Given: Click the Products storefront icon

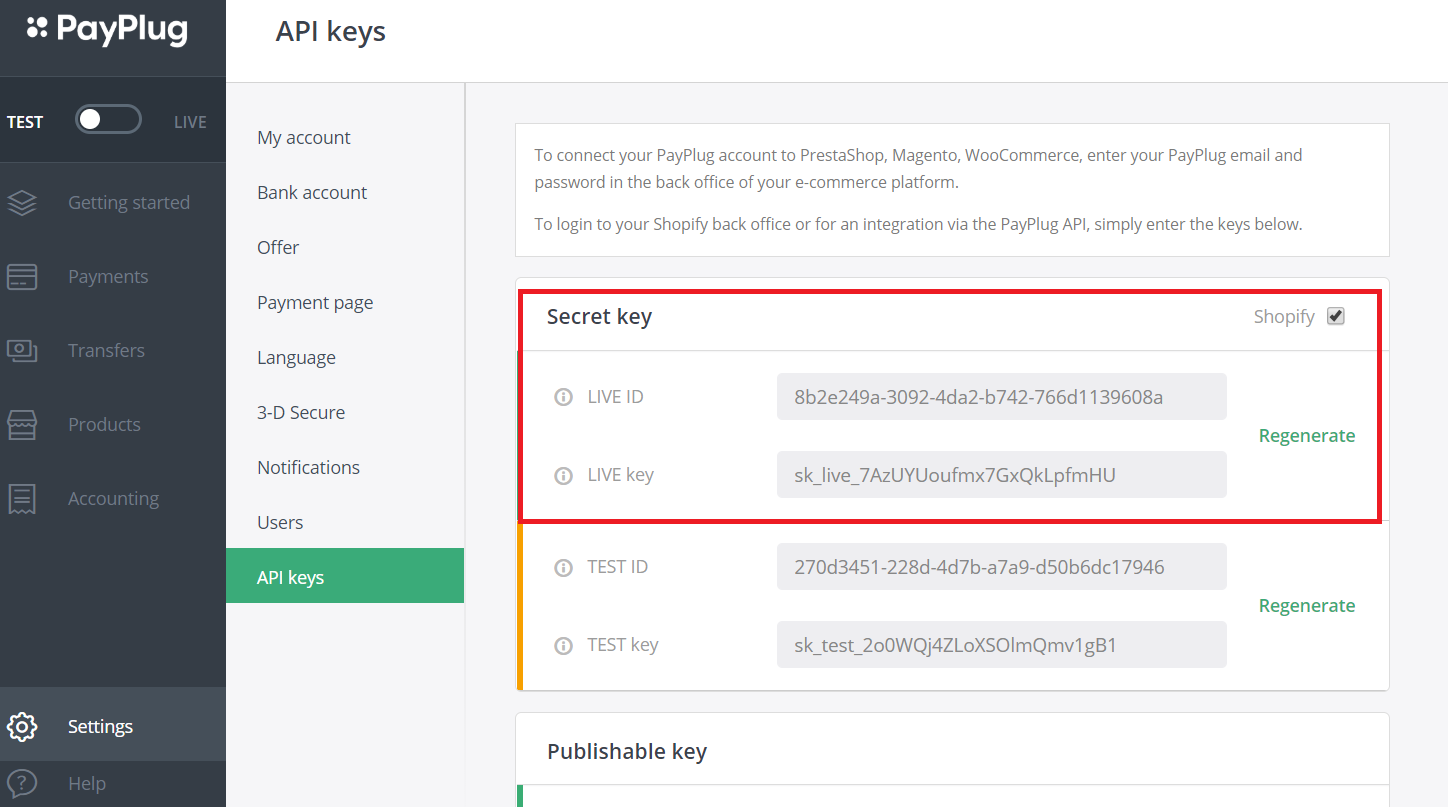Looking at the screenshot, I should click(x=22, y=425).
